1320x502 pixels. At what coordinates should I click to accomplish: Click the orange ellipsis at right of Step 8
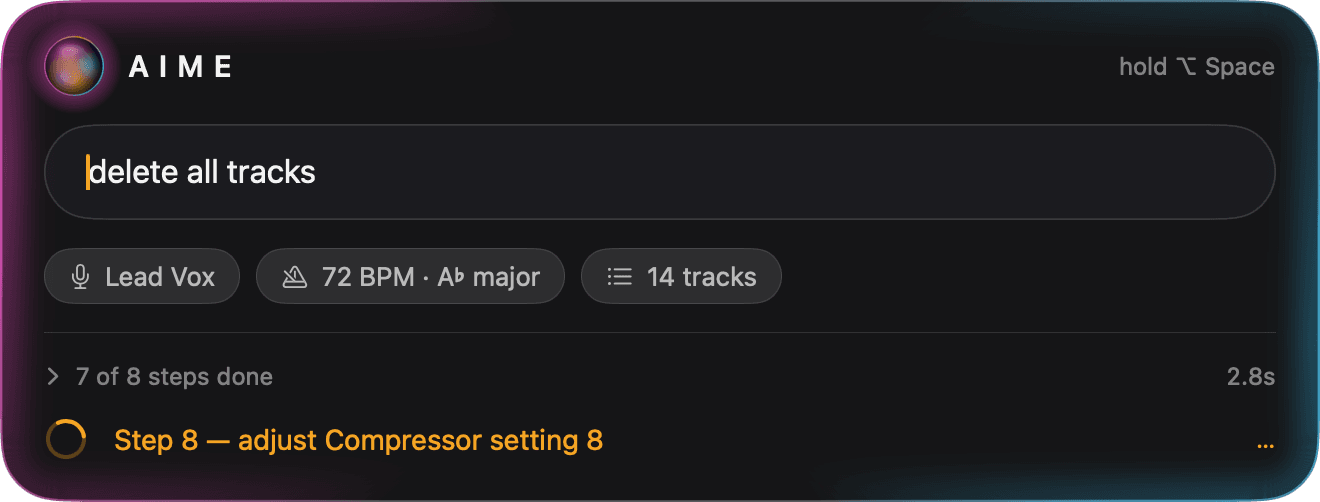click(1265, 443)
